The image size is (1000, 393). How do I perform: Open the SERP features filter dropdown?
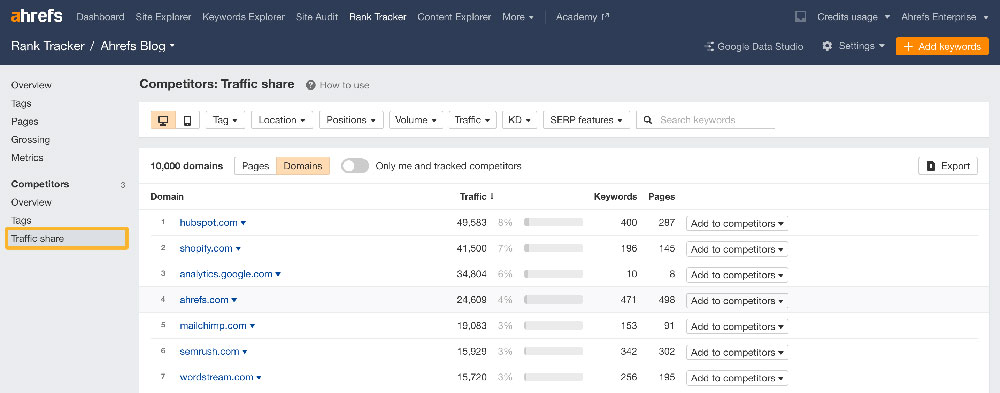click(586, 120)
